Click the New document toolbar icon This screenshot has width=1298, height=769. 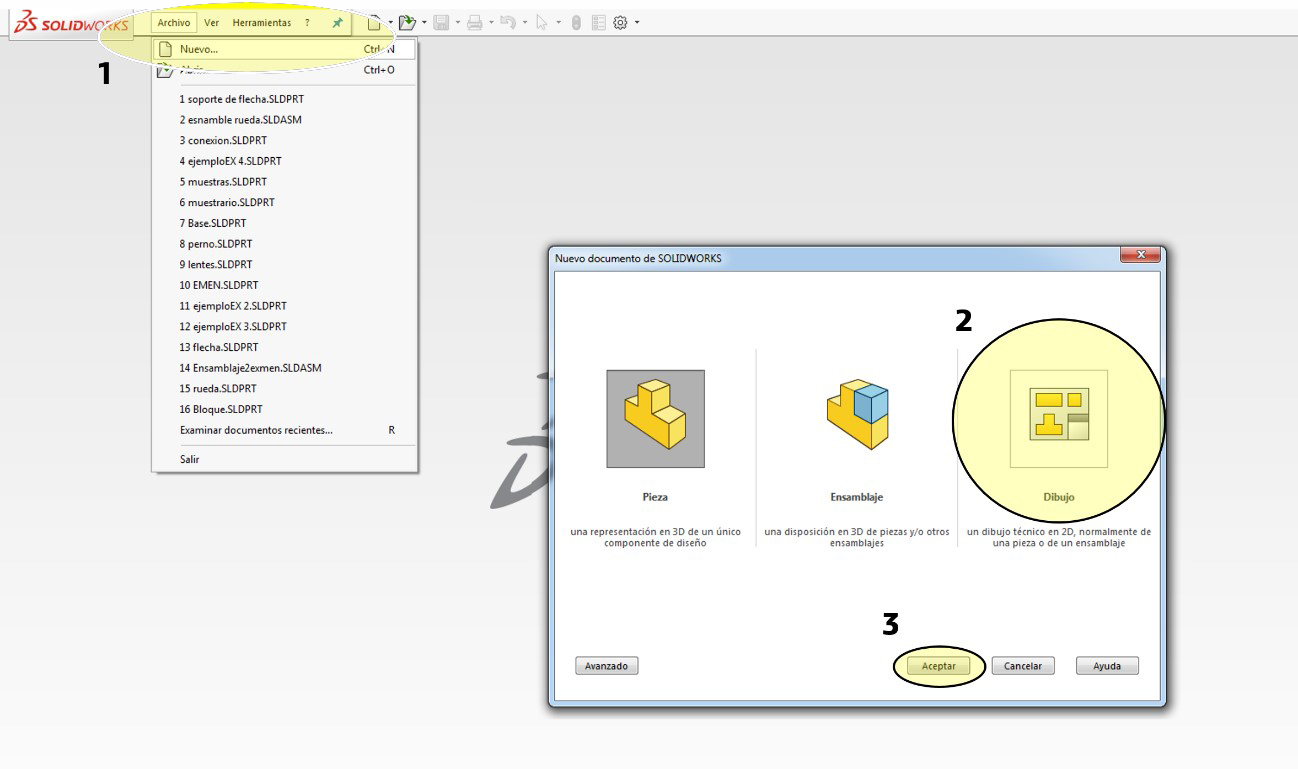tap(374, 22)
